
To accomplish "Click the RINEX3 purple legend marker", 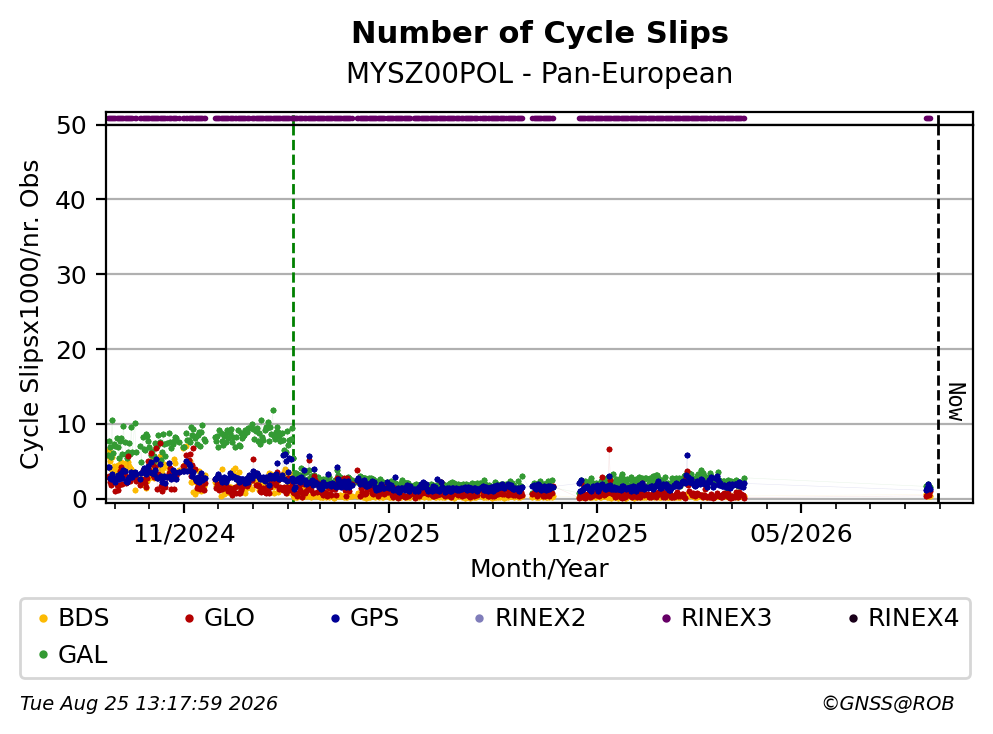I will pyautogui.click(x=666, y=618).
